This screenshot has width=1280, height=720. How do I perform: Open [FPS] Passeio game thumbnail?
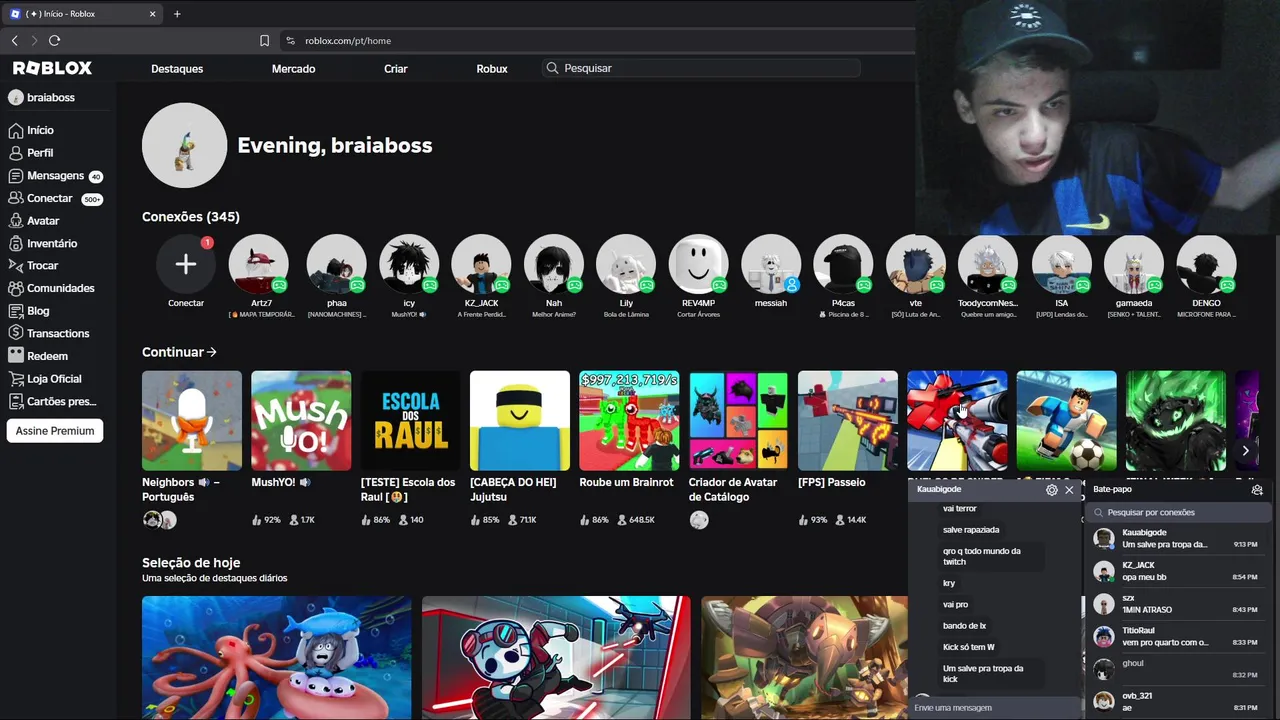(x=848, y=421)
